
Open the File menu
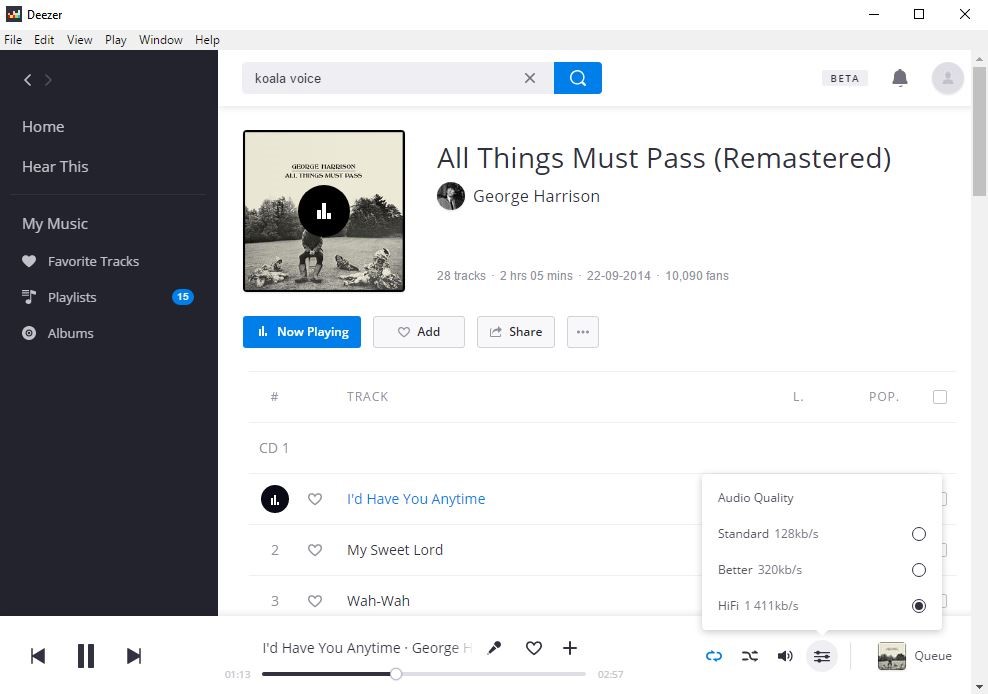coord(13,40)
